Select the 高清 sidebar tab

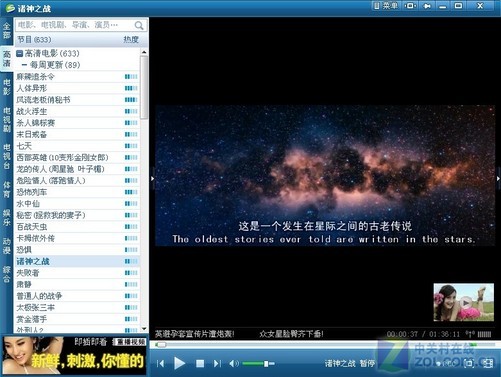(6, 59)
